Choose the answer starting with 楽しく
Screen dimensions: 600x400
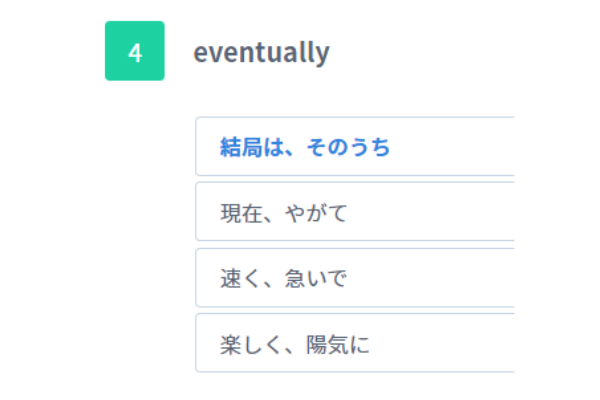(x=295, y=344)
